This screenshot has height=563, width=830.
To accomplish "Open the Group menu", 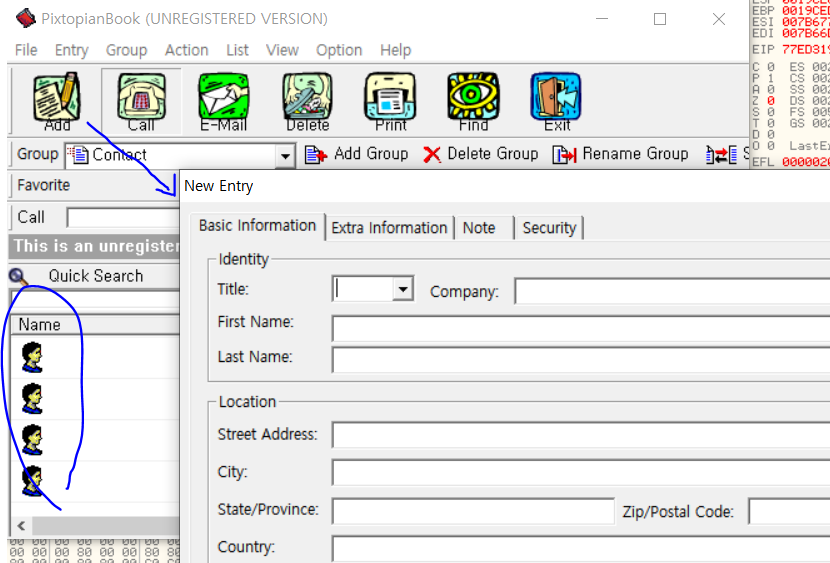I will (126, 50).
